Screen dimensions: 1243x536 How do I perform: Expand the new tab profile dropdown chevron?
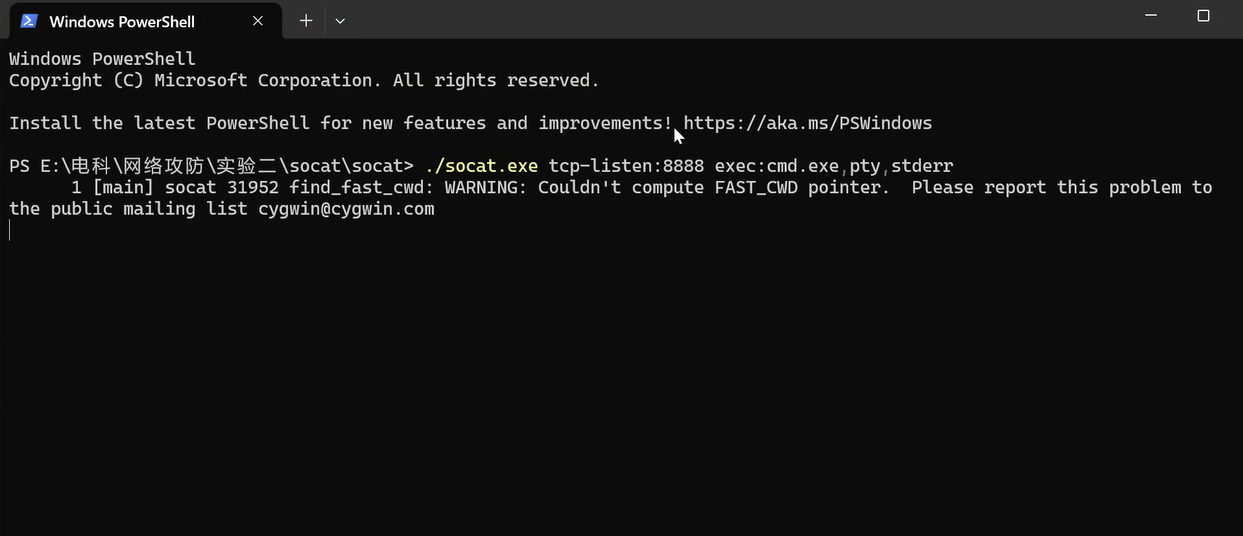coord(340,21)
